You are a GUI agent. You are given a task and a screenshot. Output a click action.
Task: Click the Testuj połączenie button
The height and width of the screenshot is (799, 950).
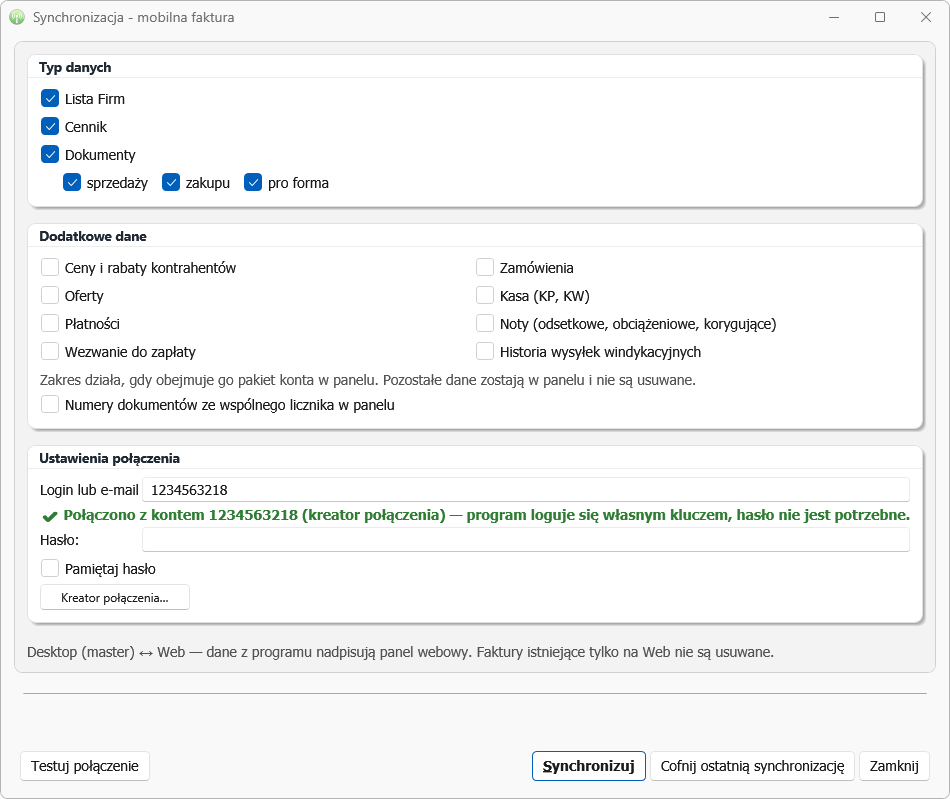tap(85, 766)
